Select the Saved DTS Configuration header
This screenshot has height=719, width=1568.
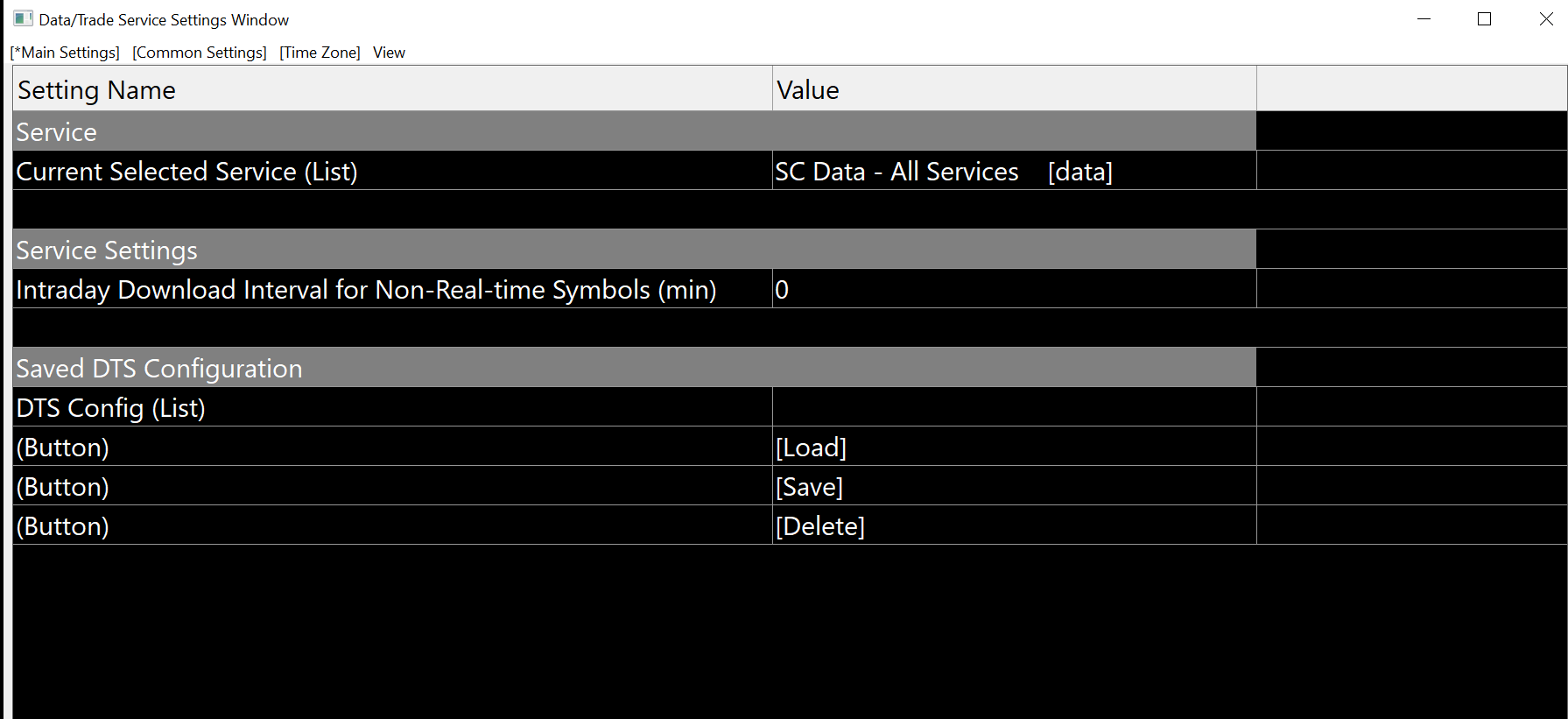[634, 369]
